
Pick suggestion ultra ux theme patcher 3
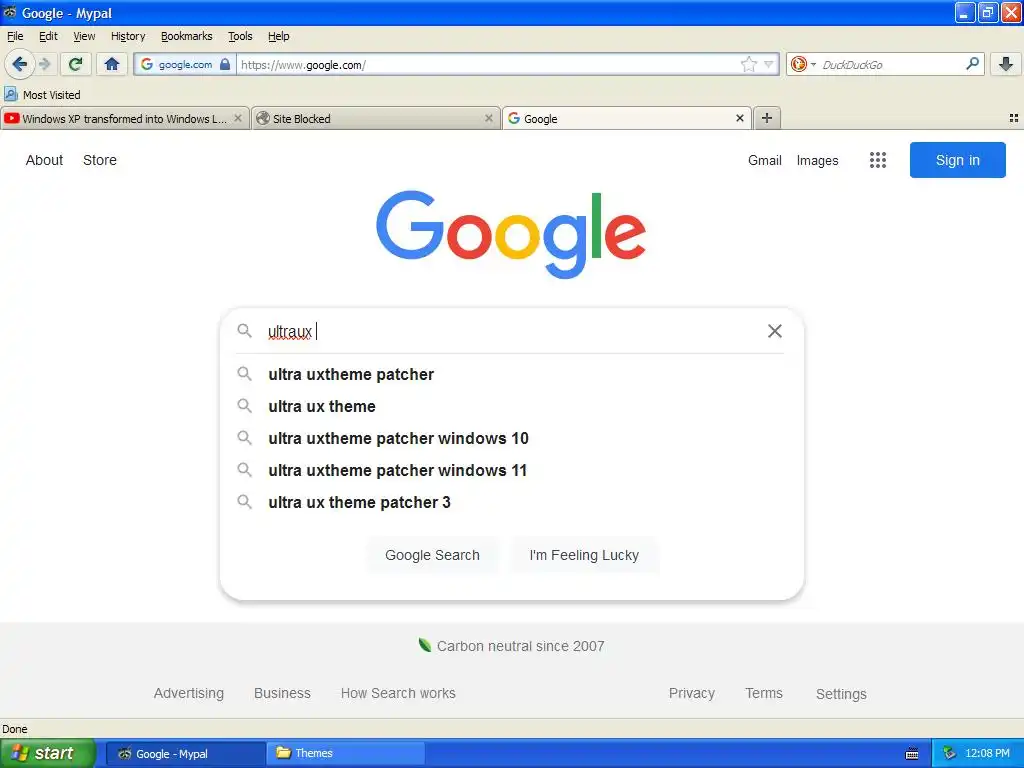(x=511, y=502)
